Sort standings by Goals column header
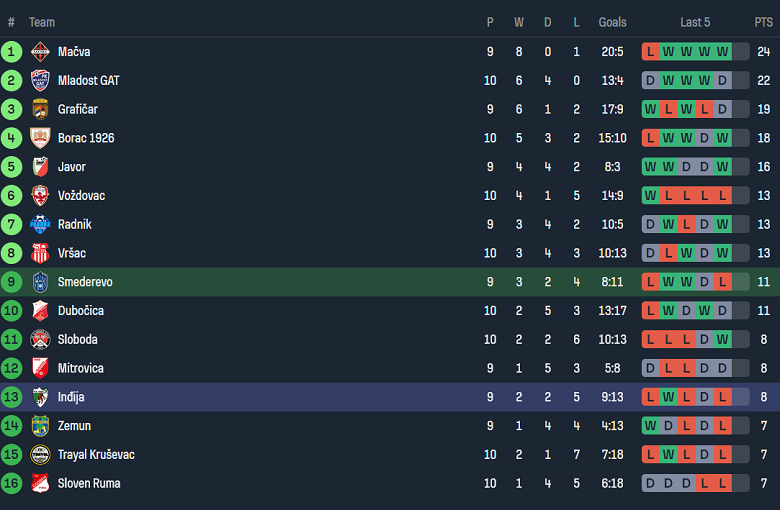This screenshot has width=780, height=510. (612, 22)
